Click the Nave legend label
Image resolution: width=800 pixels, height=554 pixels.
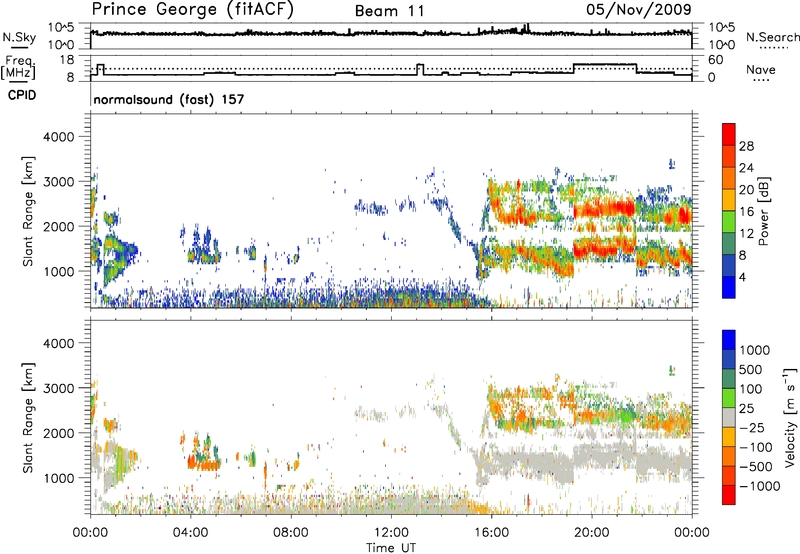coord(761,69)
